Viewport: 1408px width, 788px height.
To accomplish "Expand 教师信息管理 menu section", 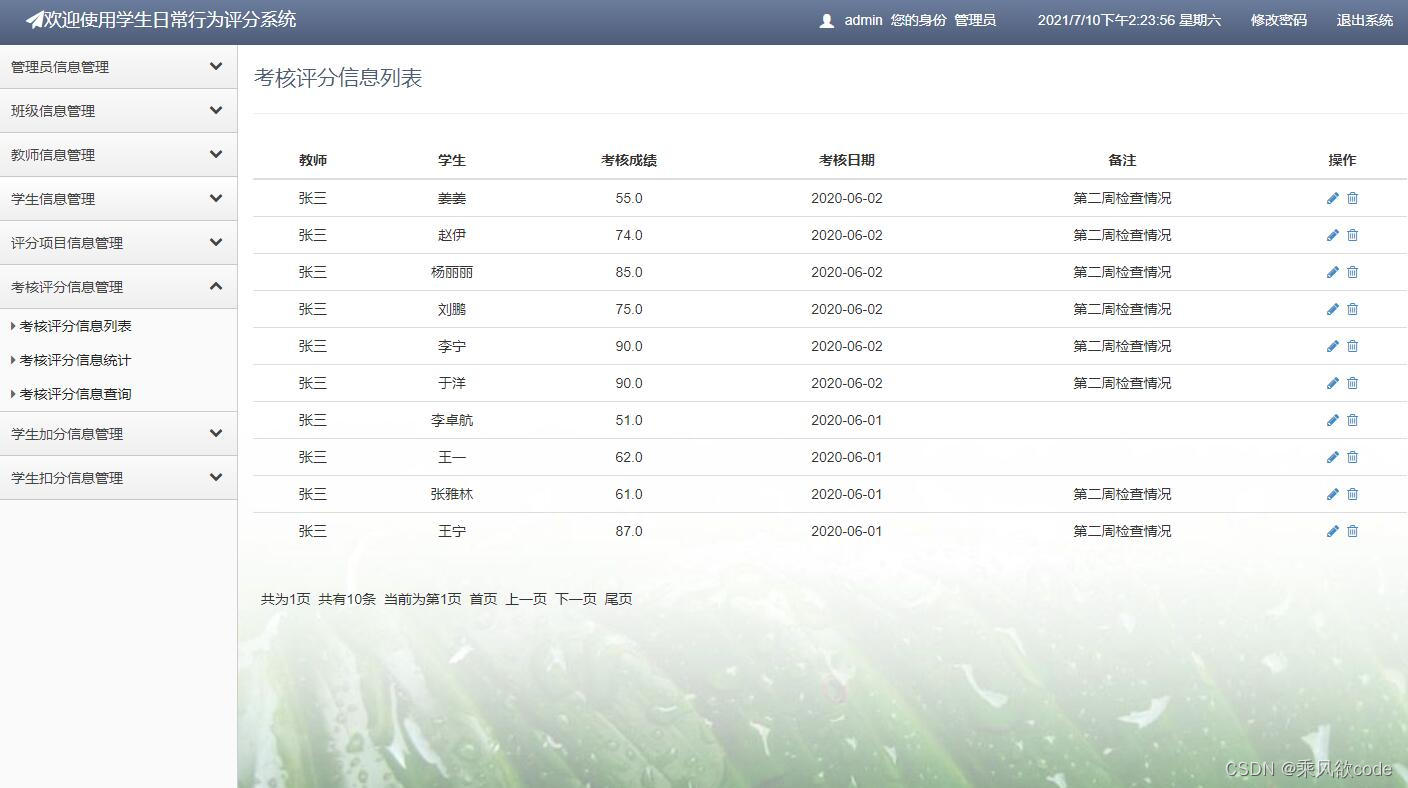I will (x=118, y=155).
